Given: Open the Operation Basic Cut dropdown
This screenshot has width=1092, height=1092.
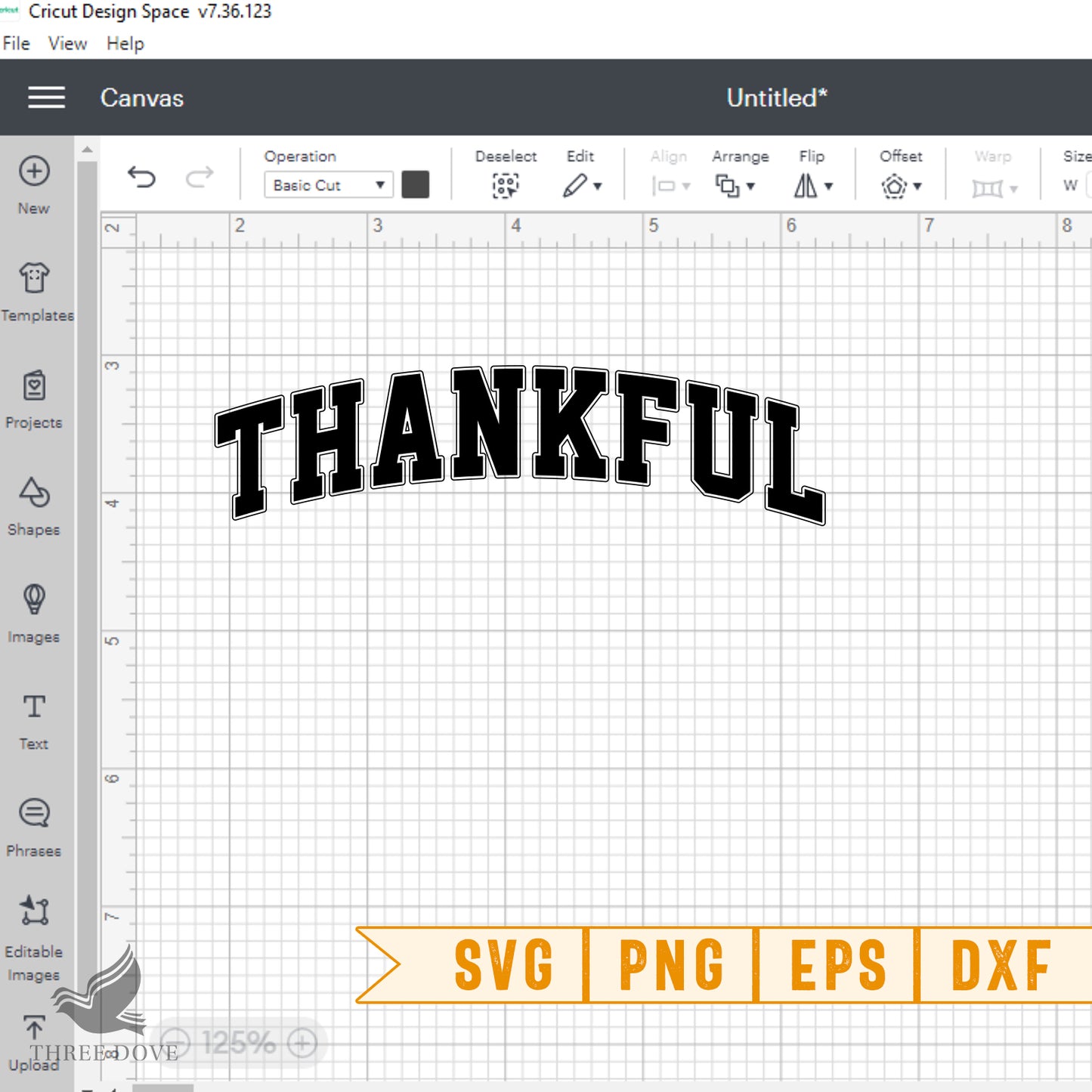Looking at the screenshot, I should coord(328,185).
